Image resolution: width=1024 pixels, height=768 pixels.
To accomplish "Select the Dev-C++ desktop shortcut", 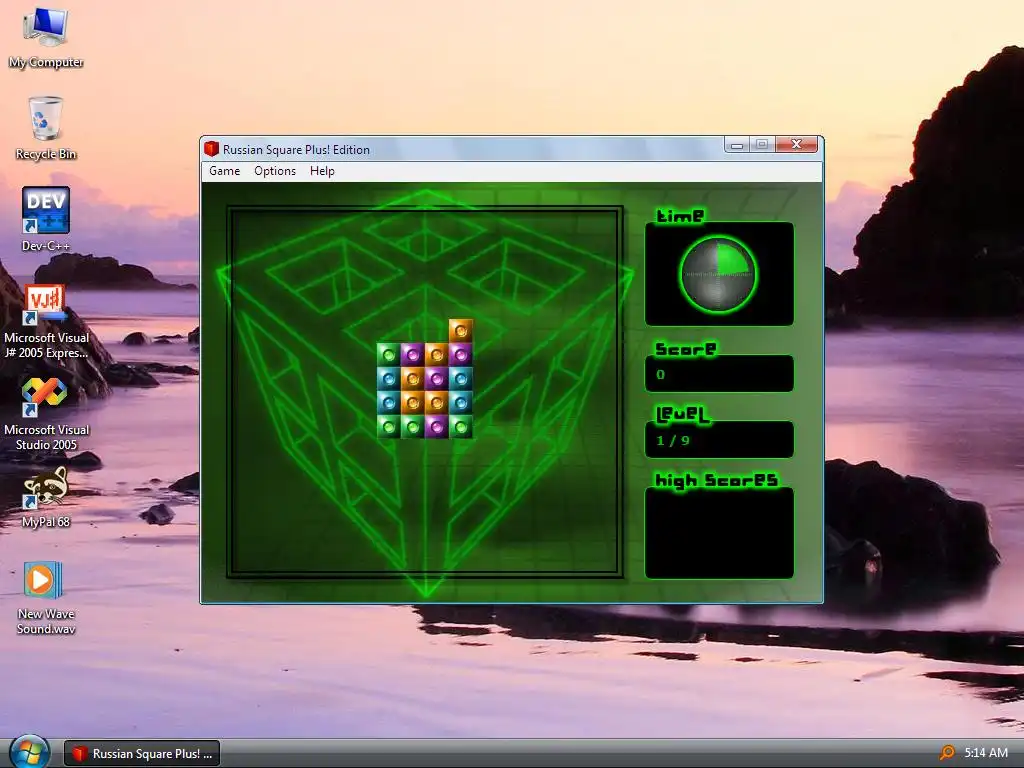I will point(46,219).
